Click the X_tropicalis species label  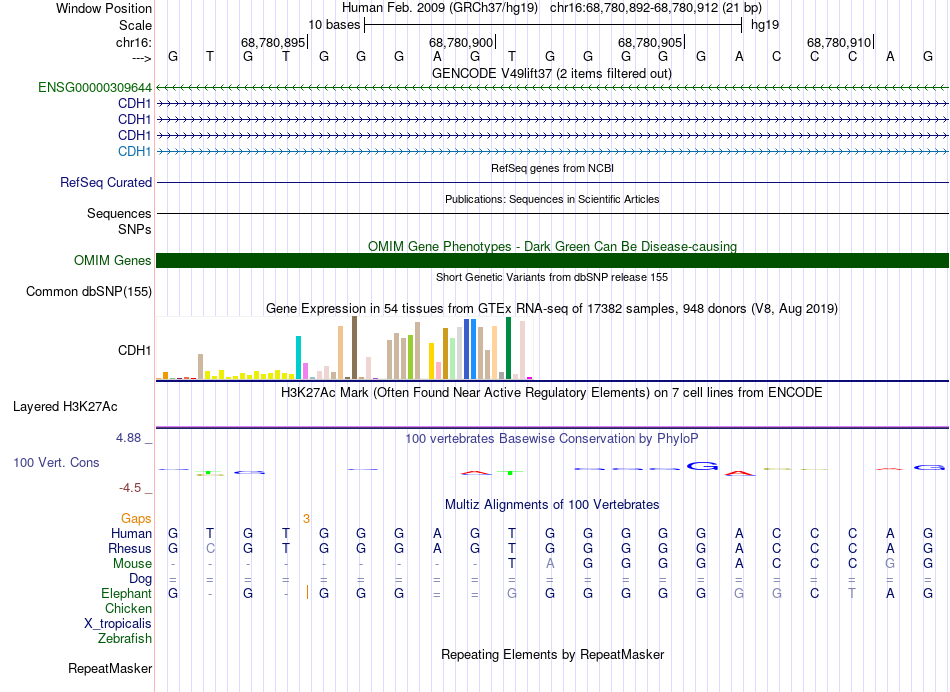point(118,623)
